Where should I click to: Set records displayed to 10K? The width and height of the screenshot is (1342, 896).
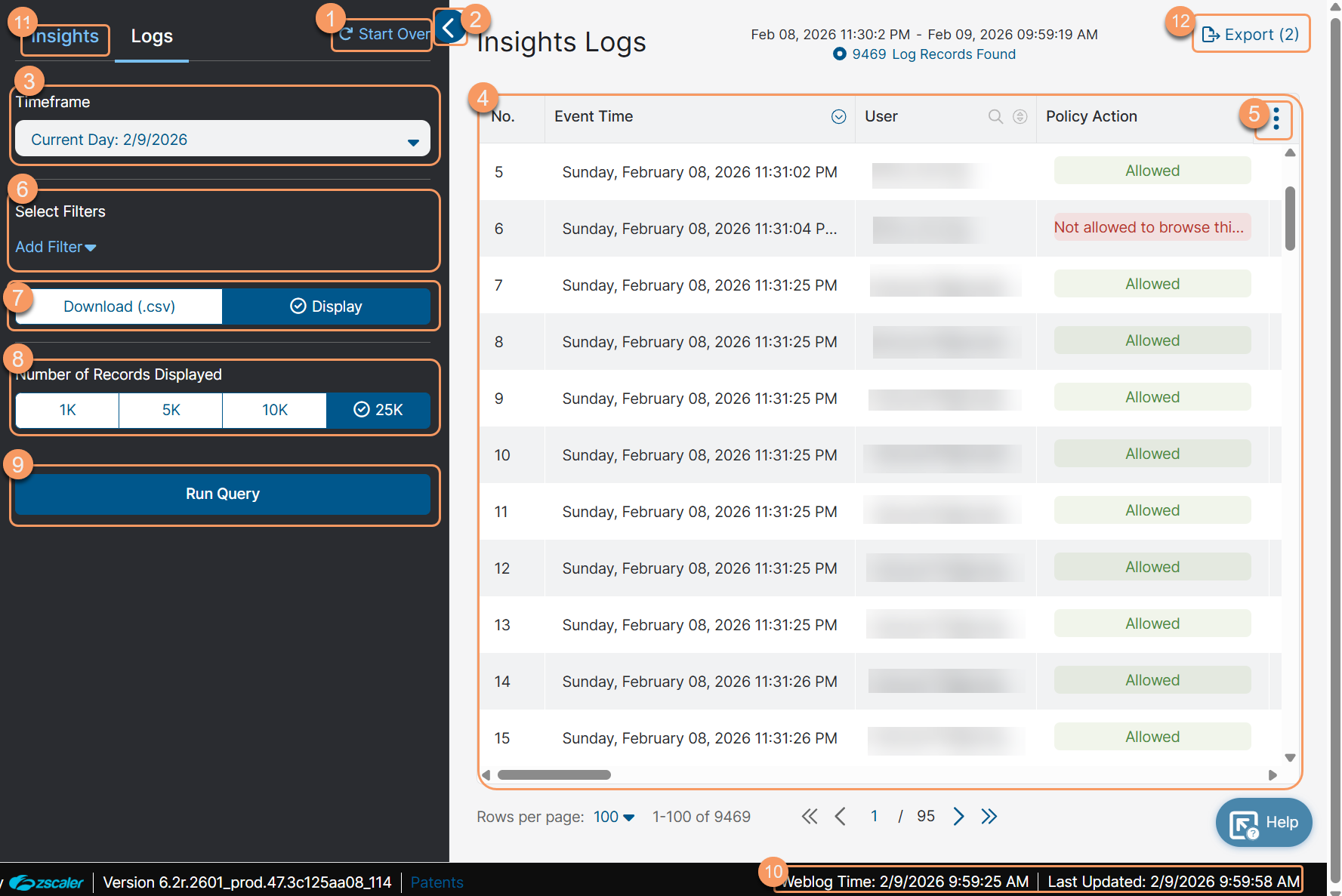click(x=275, y=410)
